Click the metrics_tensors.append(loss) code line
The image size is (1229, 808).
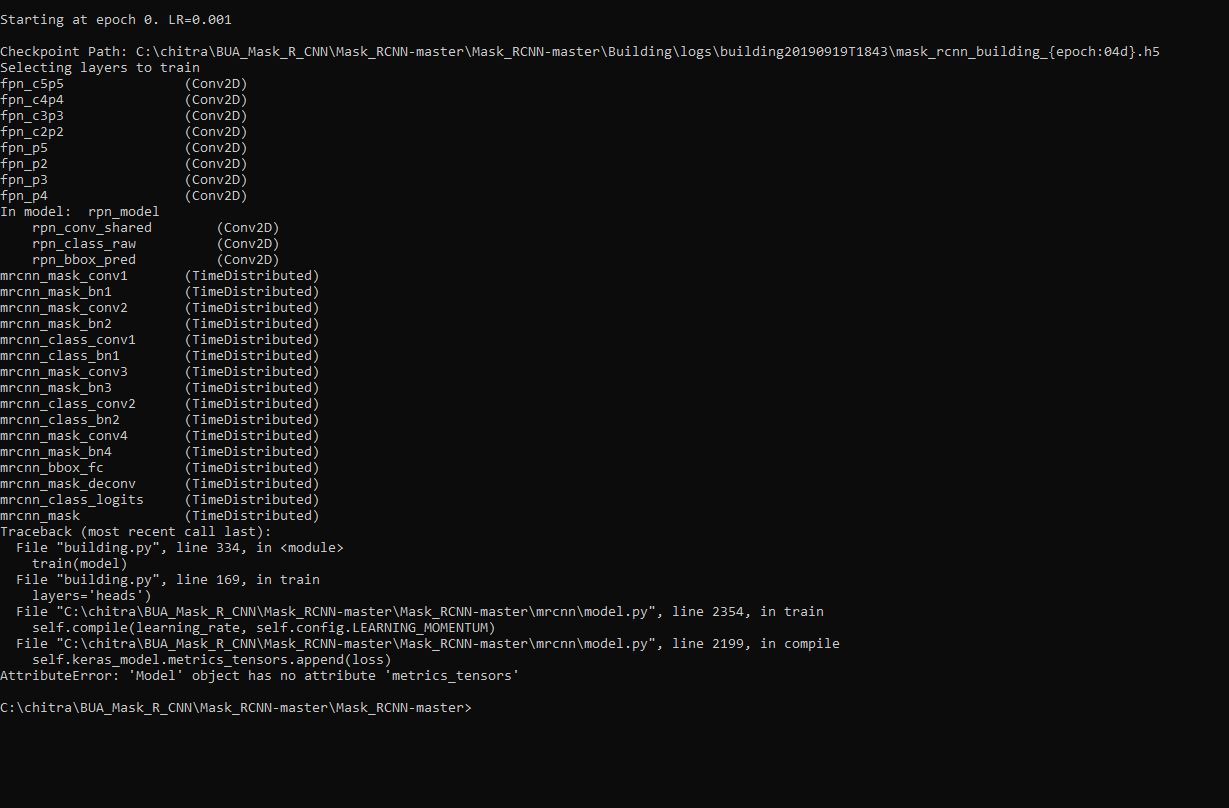tap(212, 660)
